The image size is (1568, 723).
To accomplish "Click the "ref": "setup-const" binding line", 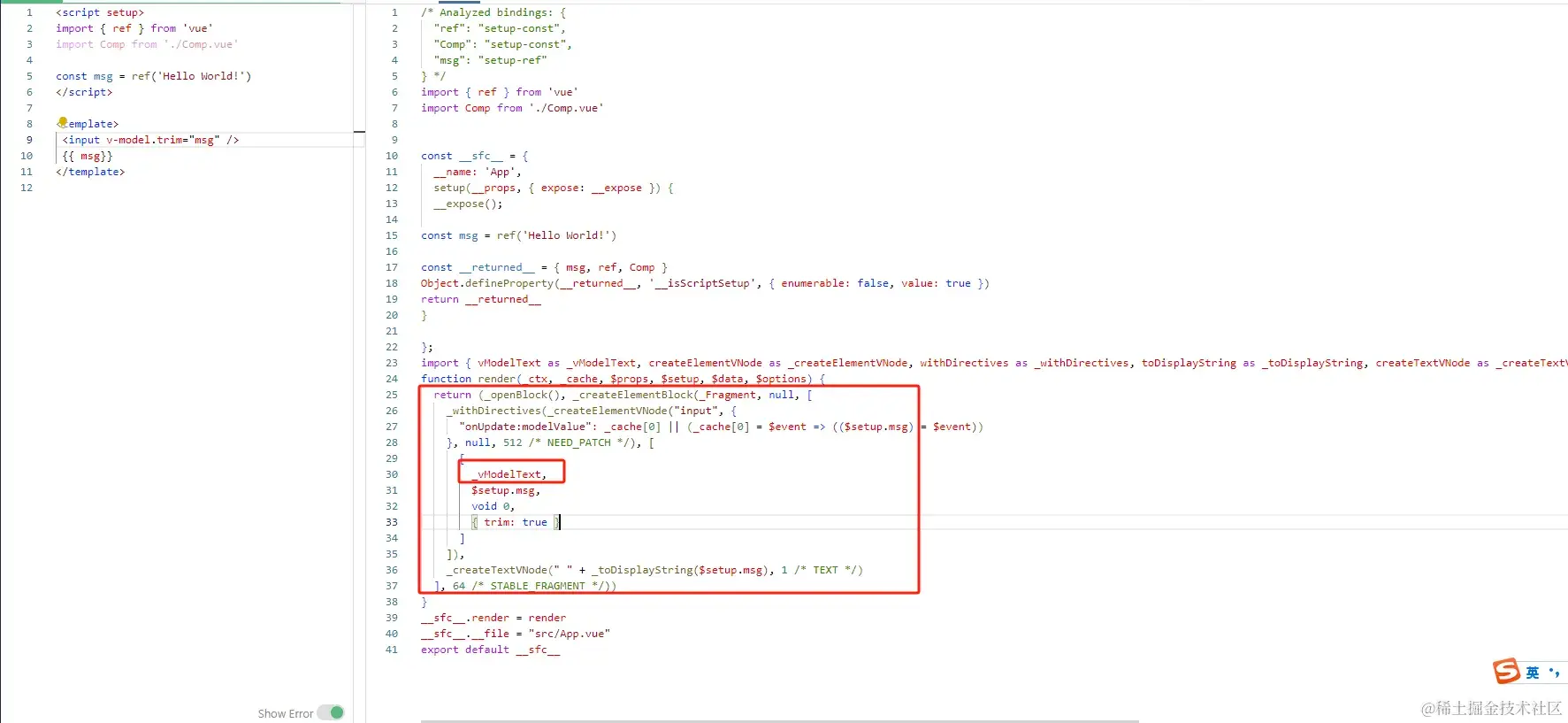I will [x=500, y=28].
